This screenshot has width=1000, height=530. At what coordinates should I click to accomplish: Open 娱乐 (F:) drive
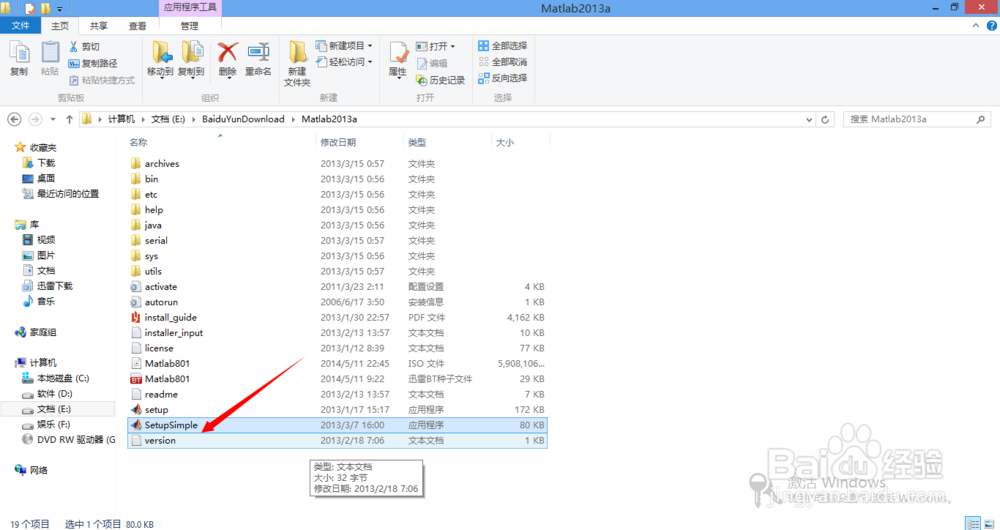54,424
